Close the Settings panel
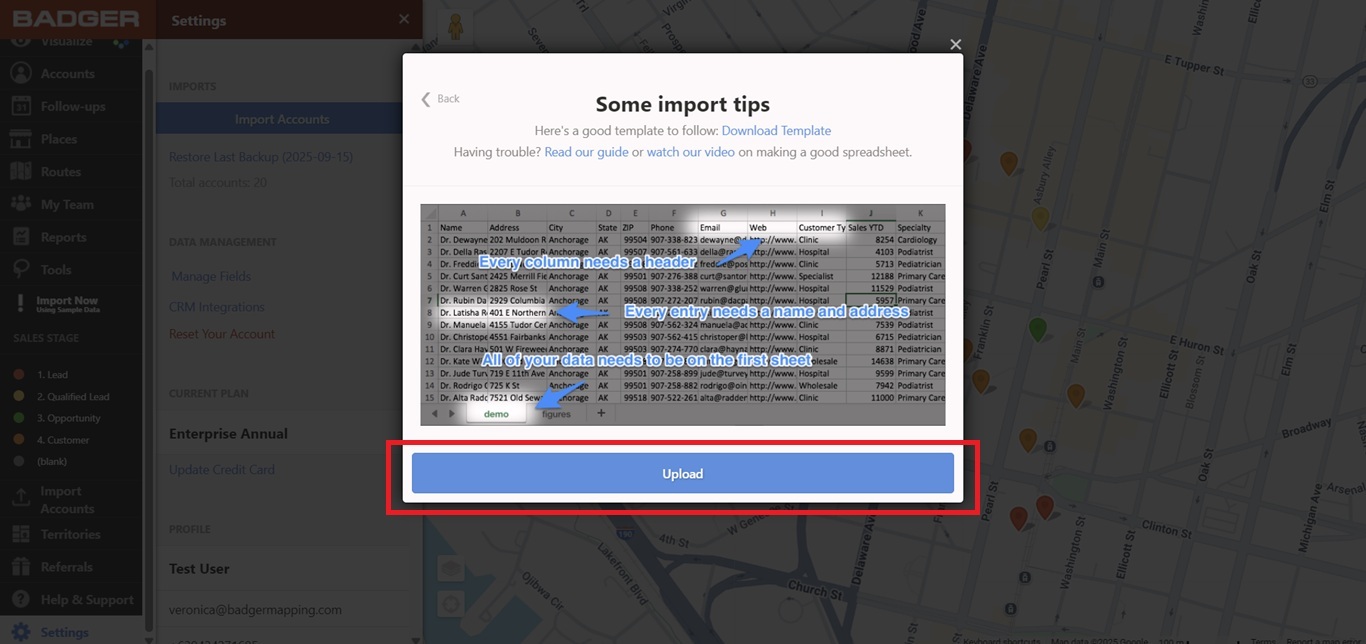This screenshot has height=644, width=1366. coord(403,19)
